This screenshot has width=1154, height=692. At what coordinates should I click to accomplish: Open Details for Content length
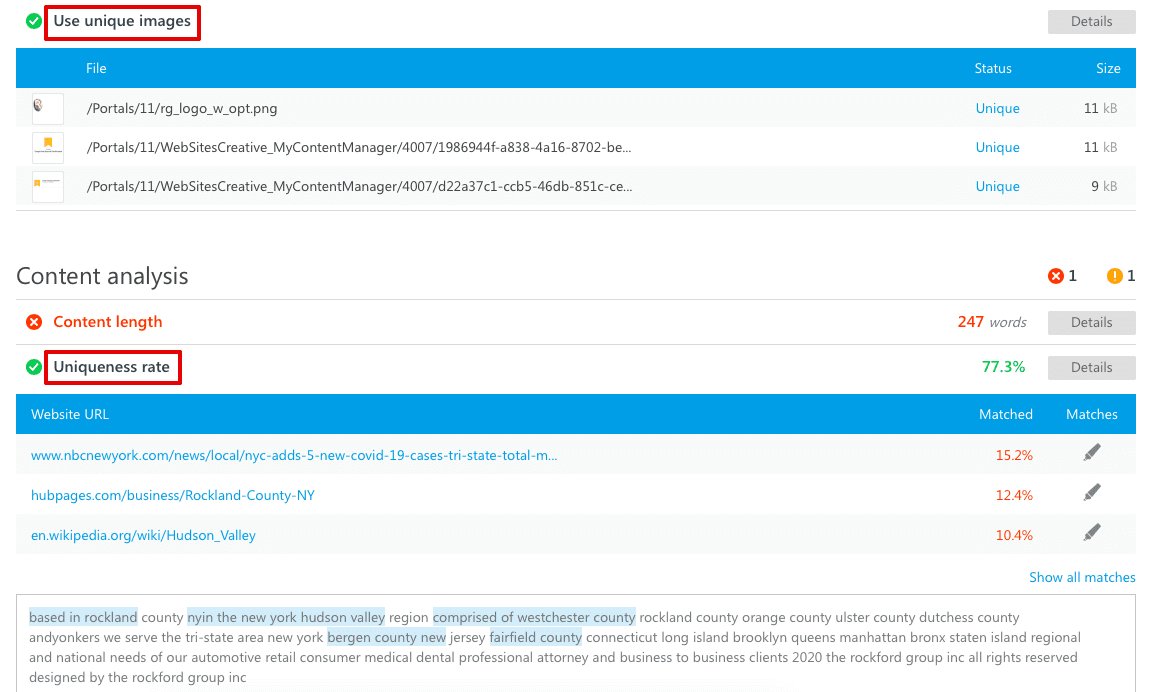click(x=1091, y=322)
